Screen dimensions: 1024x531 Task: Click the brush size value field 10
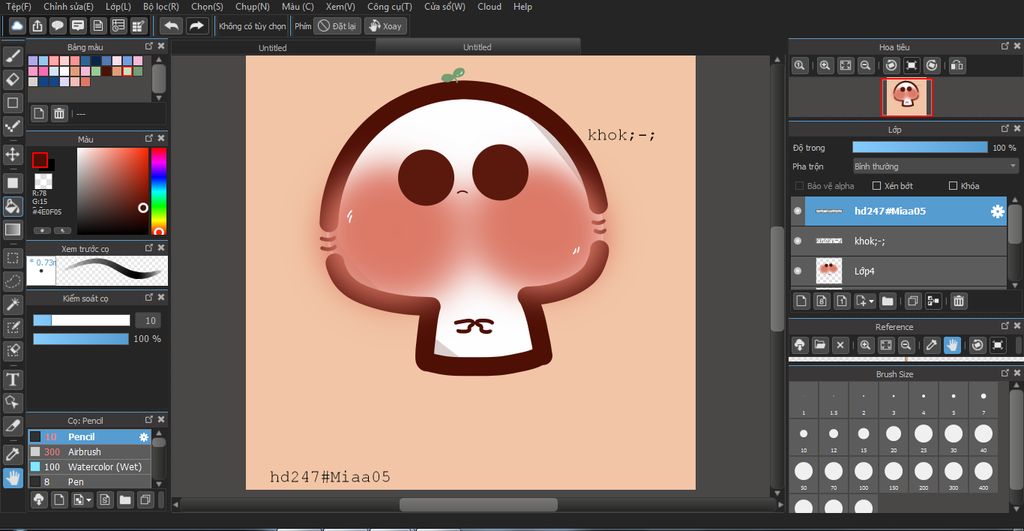pyautogui.click(x=150, y=321)
